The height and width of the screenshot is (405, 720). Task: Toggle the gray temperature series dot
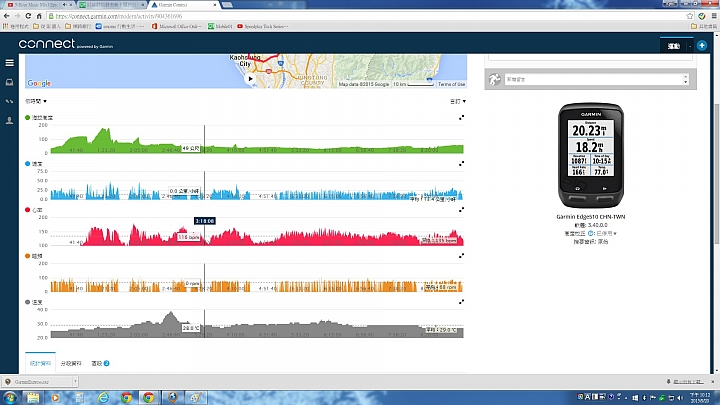pos(28,302)
